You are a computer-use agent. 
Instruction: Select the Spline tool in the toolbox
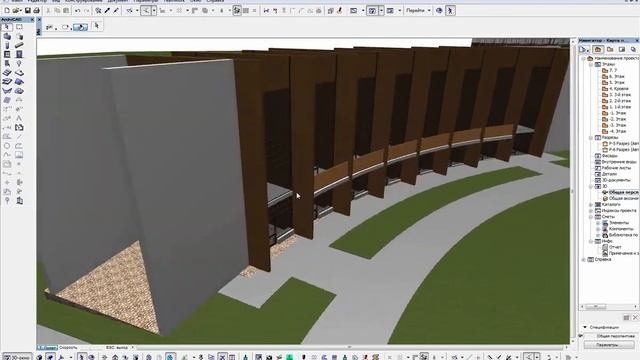point(7,155)
